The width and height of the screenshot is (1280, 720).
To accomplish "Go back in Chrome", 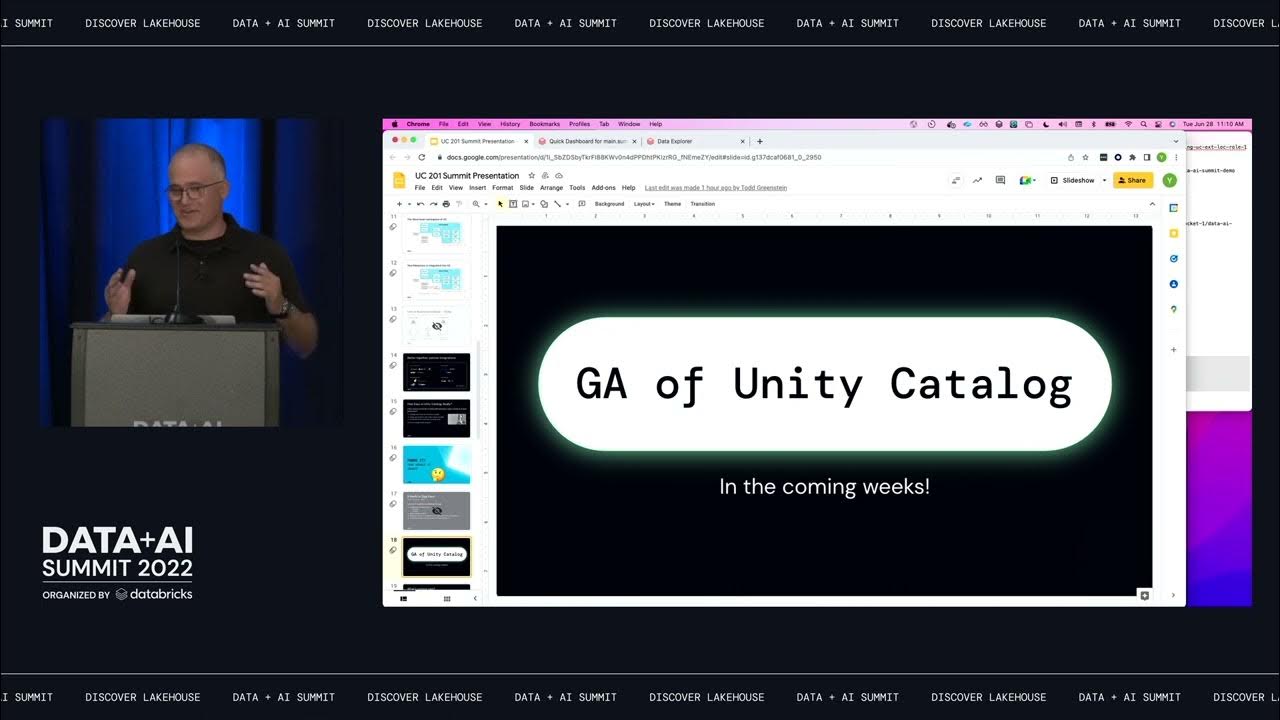I will pyautogui.click(x=393, y=157).
